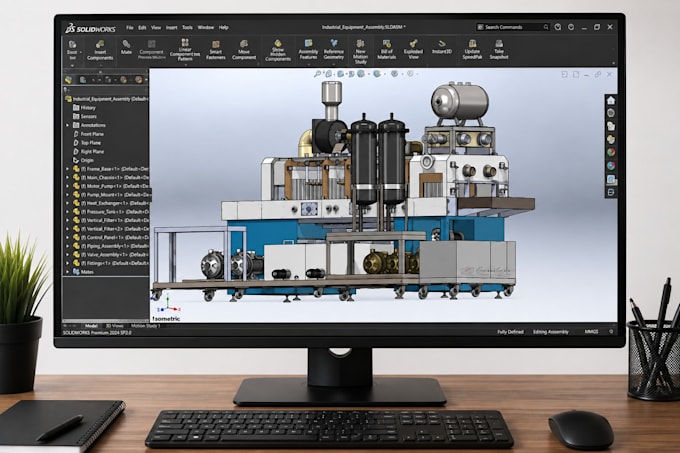
Task: Expand the Main_Chassis<1> component
Action: [67, 177]
